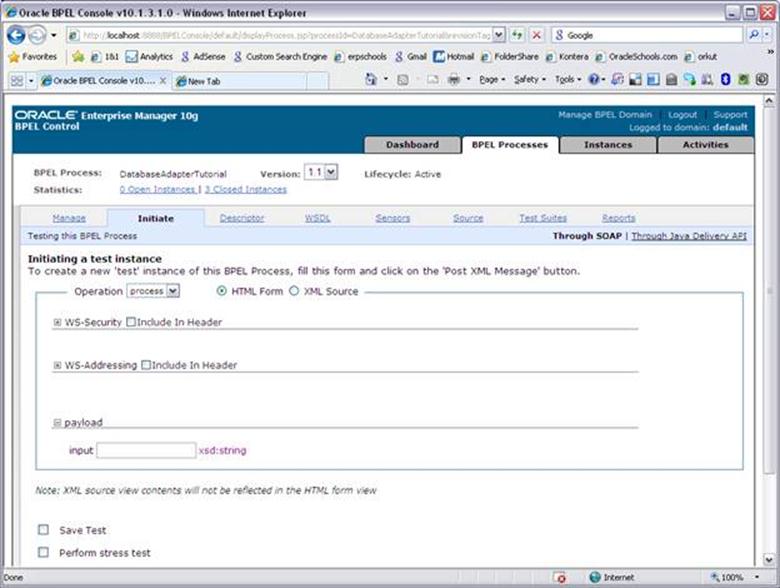Open the address bar history dropdown
Image resolution: width=780 pixels, height=588 pixels.
pyautogui.click(x=499, y=35)
